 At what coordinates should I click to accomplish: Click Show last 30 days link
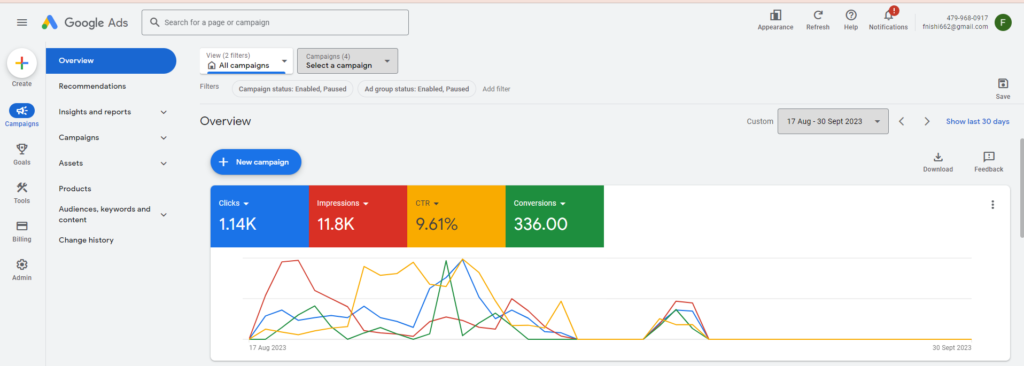point(978,122)
